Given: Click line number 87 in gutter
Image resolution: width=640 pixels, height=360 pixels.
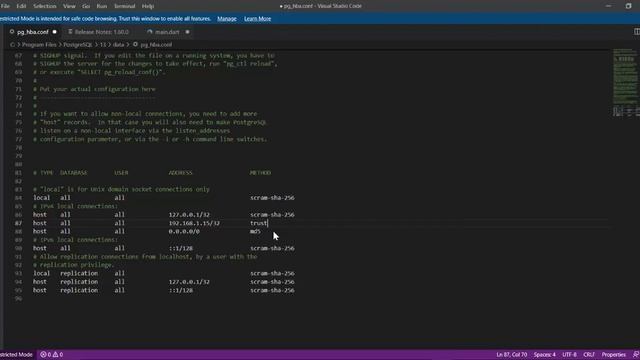Looking at the screenshot, I should 18,223.
